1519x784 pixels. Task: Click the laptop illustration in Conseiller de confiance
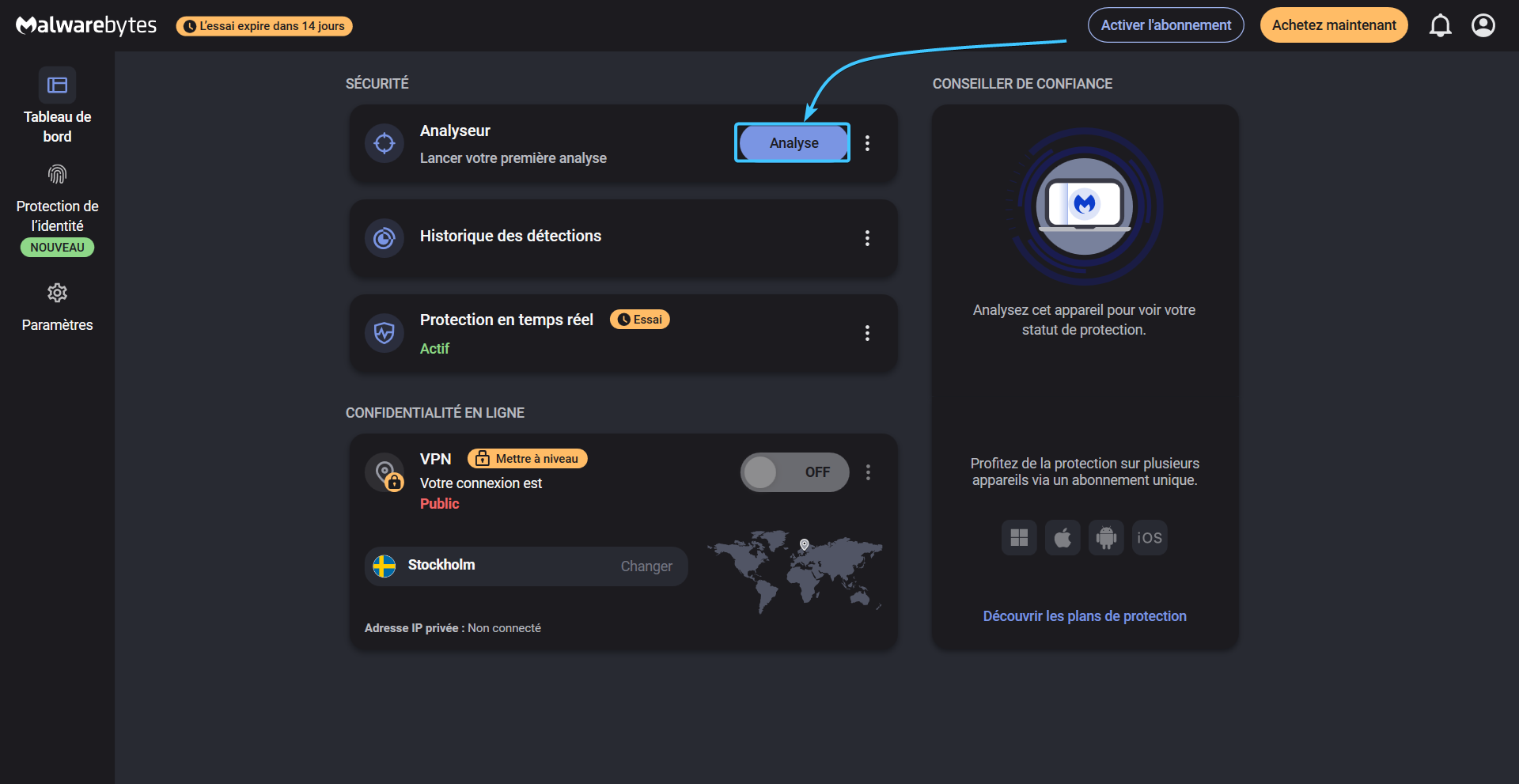coord(1085,206)
